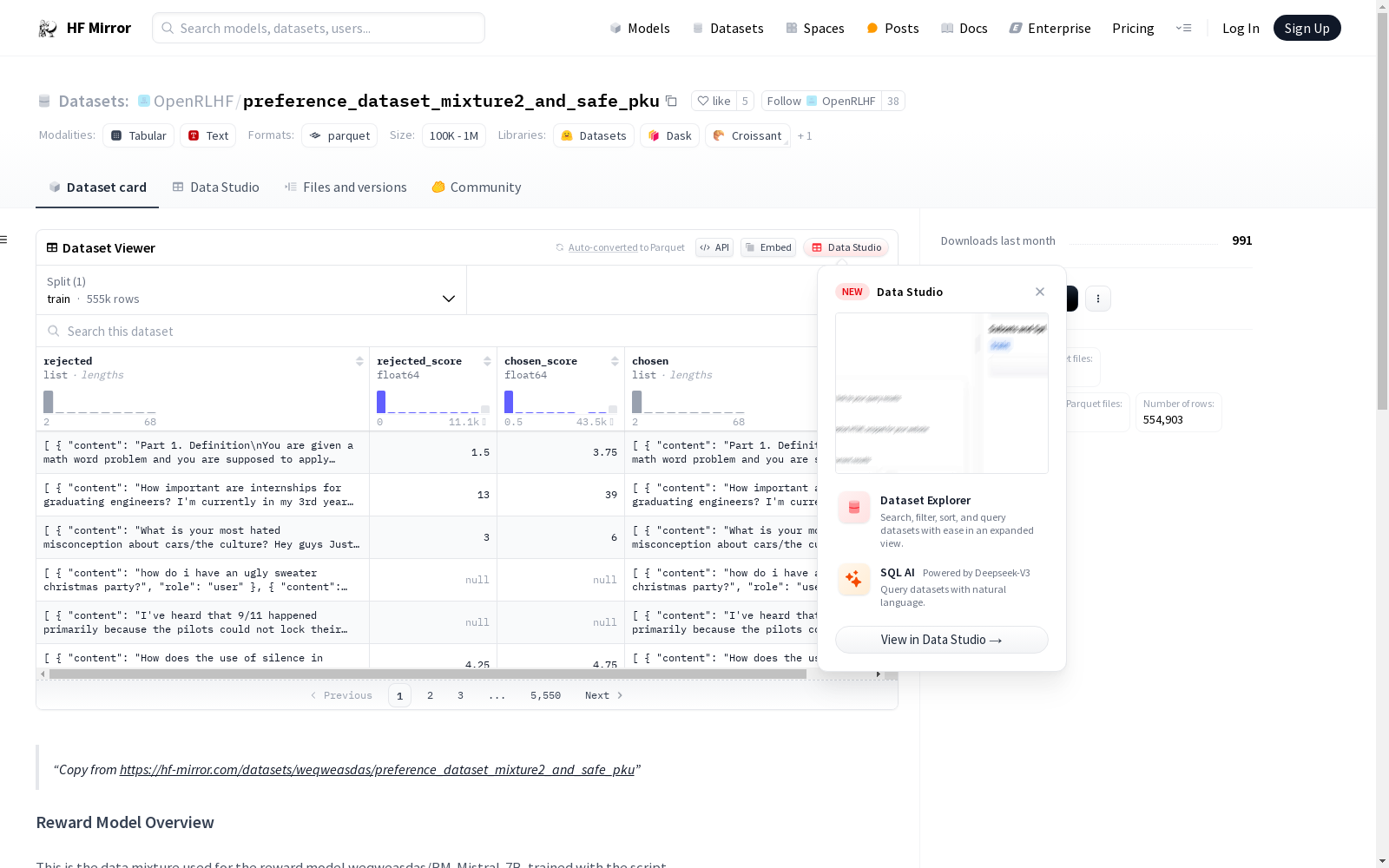Image resolution: width=1389 pixels, height=868 pixels.
Task: Click the Data Studio preview thumbnail
Action: click(x=942, y=393)
